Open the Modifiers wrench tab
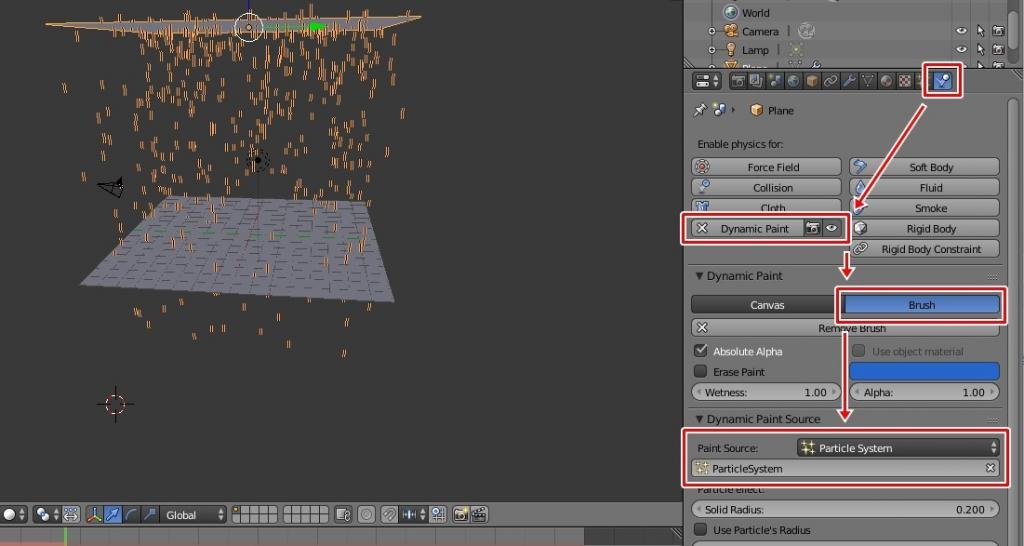Image resolution: width=1024 pixels, height=546 pixels. (849, 81)
